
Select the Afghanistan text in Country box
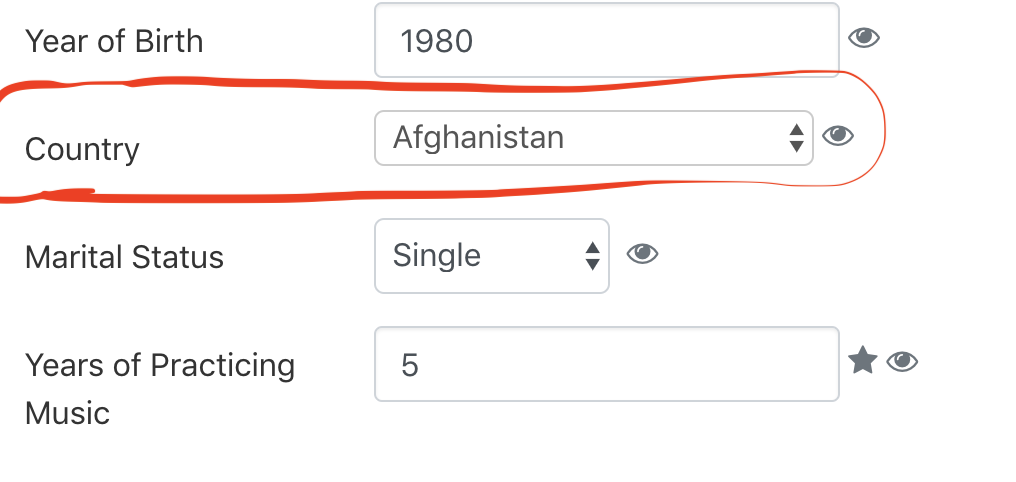pos(478,138)
